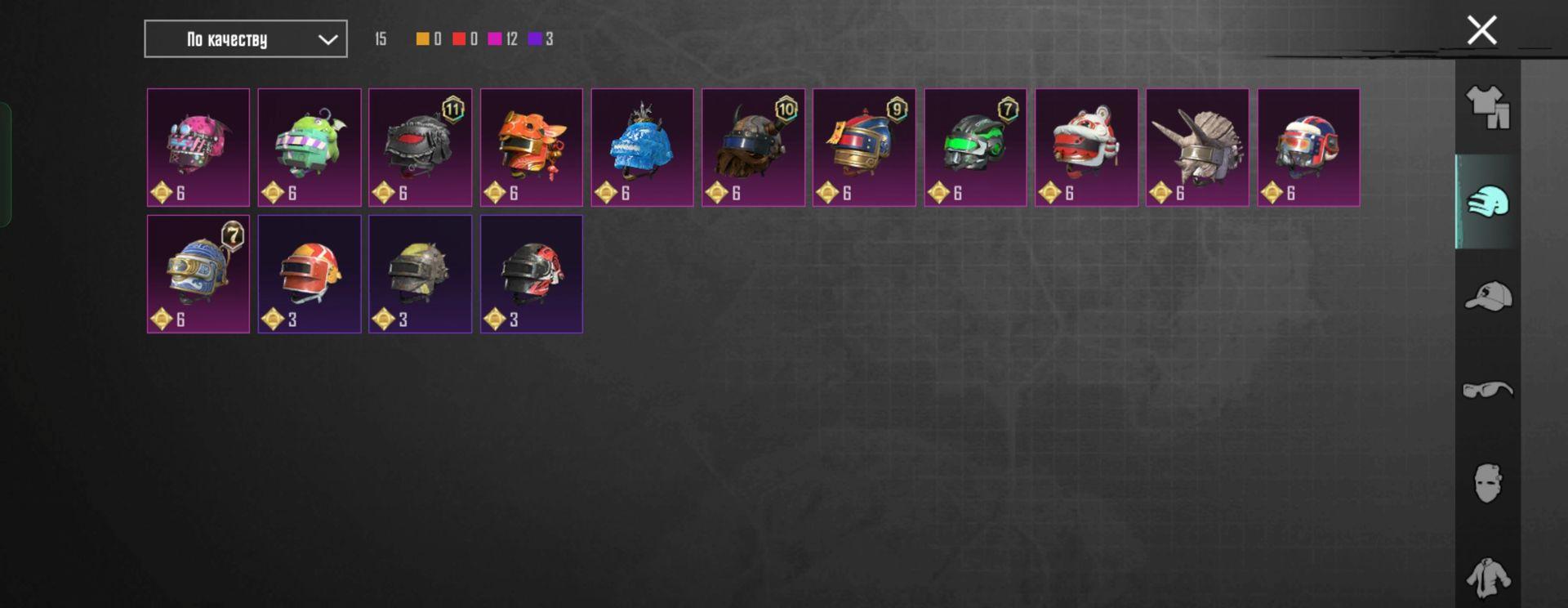Expand the 'По качеству' sort dropdown
Screen dimensions: 1568x608
point(246,39)
